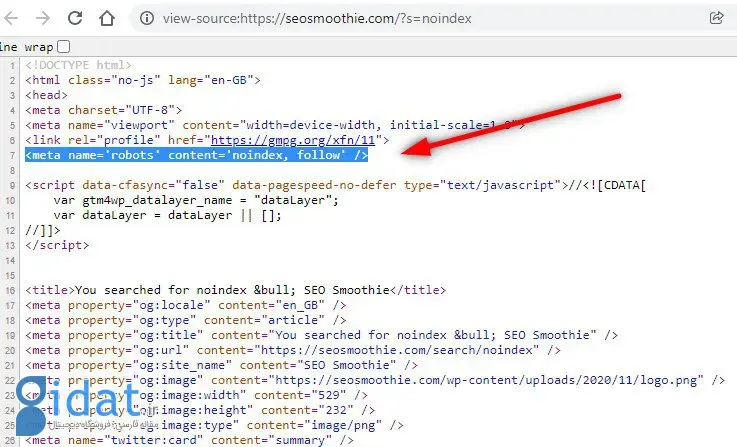Click the meta charset UTF-8 line
Viewport: 737px width, 447px height.
tap(103, 110)
